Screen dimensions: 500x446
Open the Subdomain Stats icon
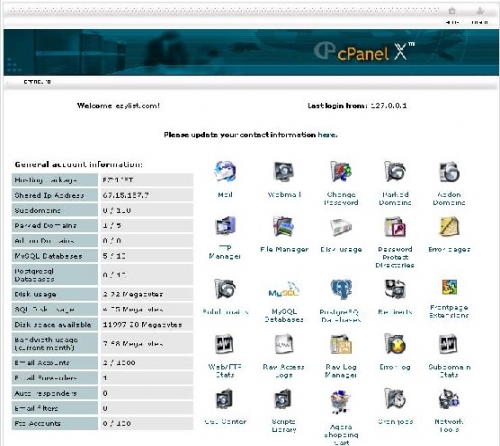coord(448,344)
